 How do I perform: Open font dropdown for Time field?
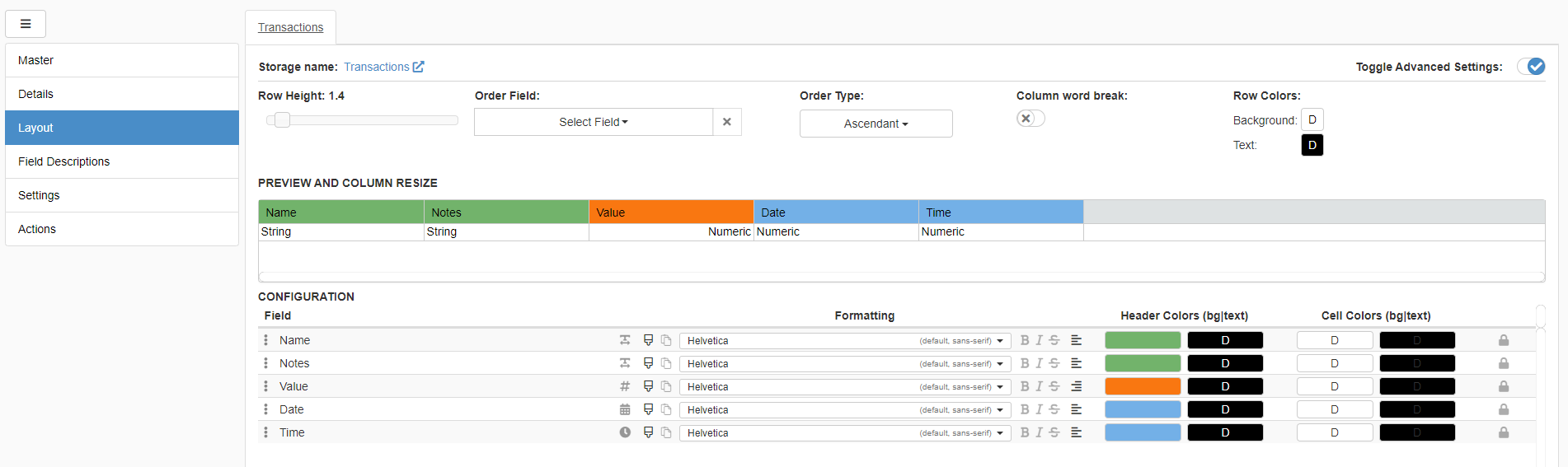tap(845, 432)
